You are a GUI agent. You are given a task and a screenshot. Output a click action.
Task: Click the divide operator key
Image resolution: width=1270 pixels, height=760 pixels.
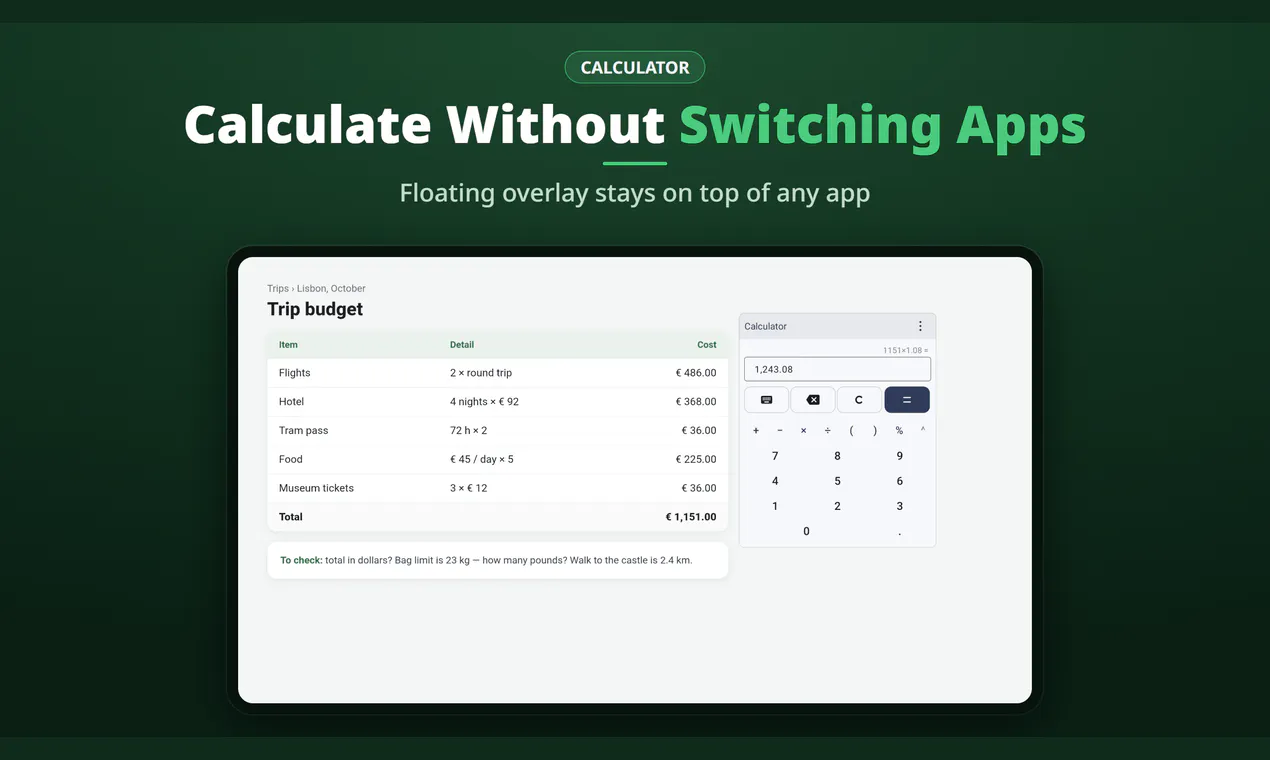828,431
